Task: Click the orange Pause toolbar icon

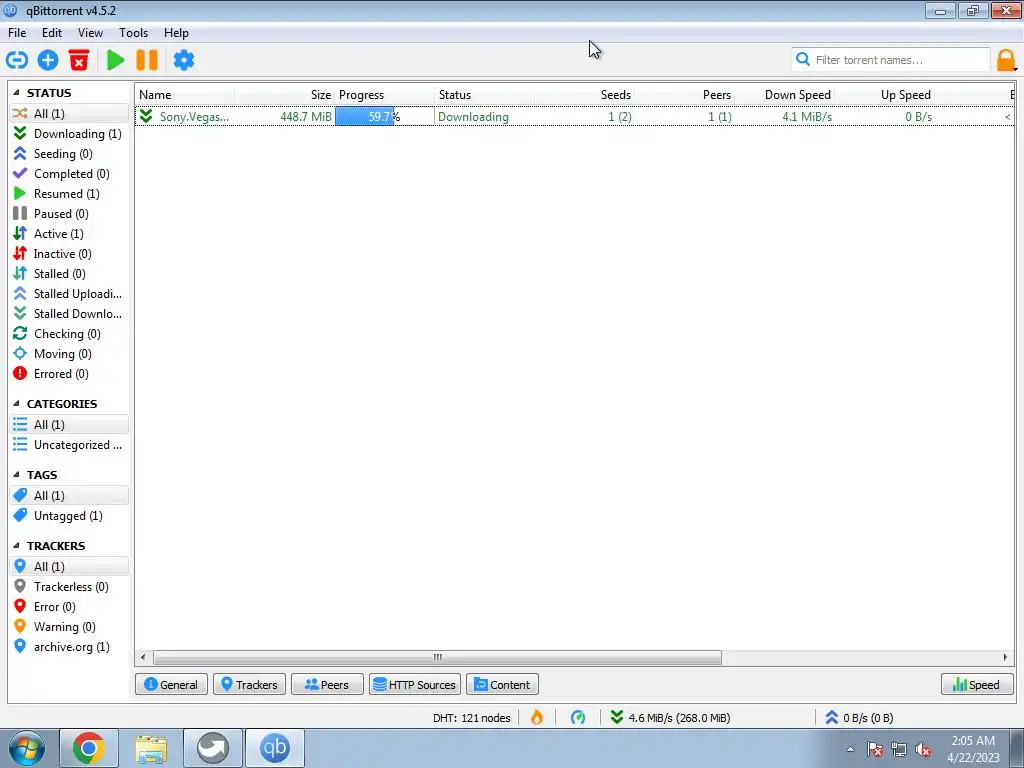Action: click(147, 60)
